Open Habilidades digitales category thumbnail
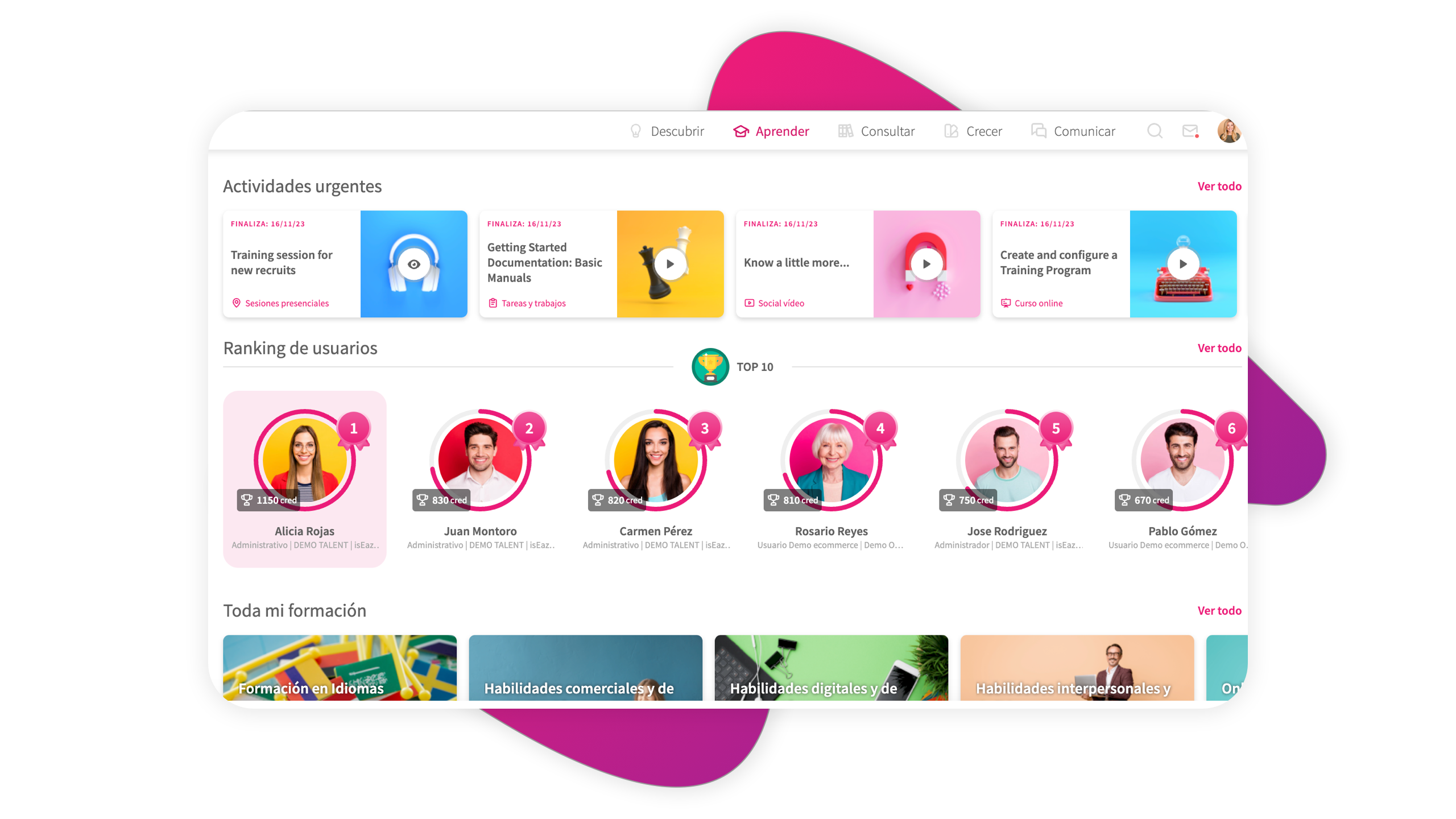The width and height of the screenshot is (1456, 819). click(831, 668)
